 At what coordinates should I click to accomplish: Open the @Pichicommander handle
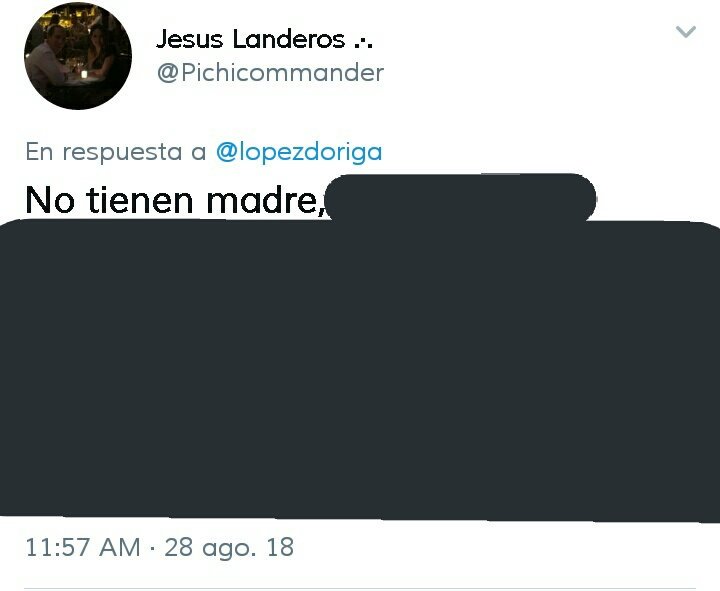[x=270, y=73]
